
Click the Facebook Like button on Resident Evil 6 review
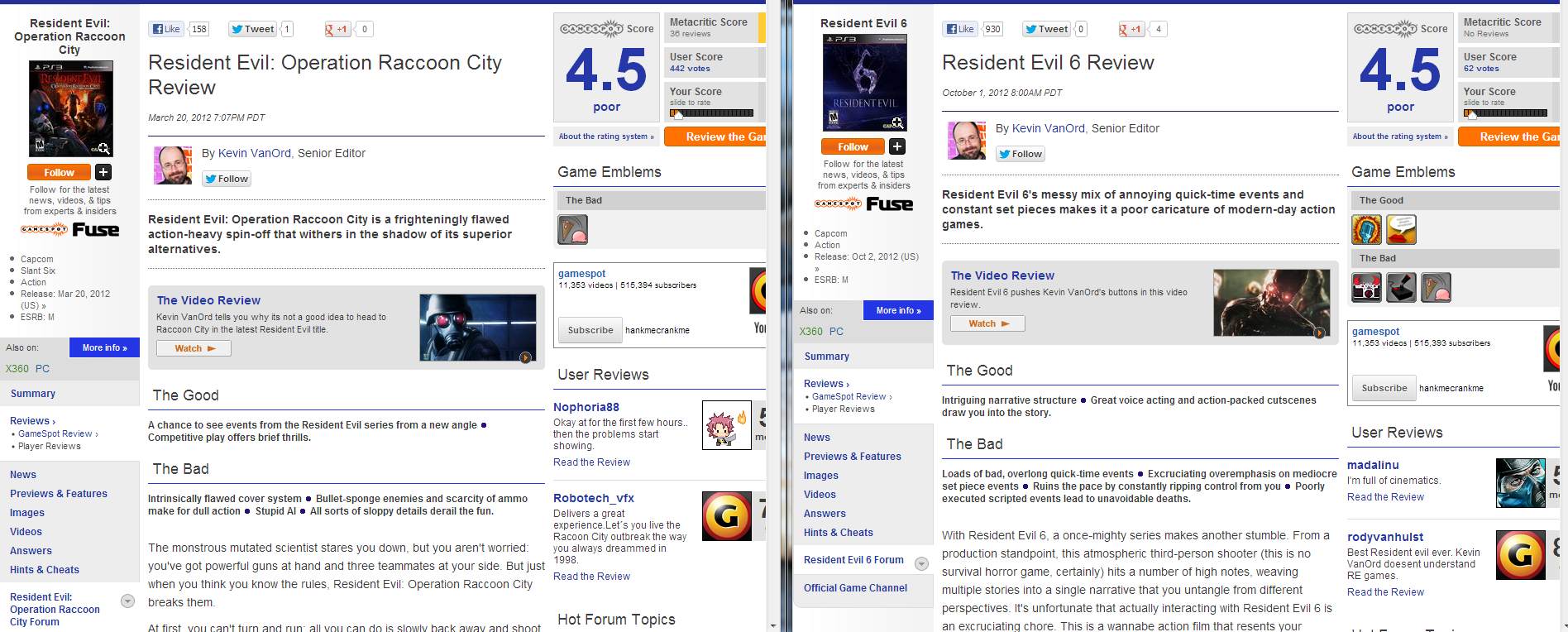click(961, 29)
